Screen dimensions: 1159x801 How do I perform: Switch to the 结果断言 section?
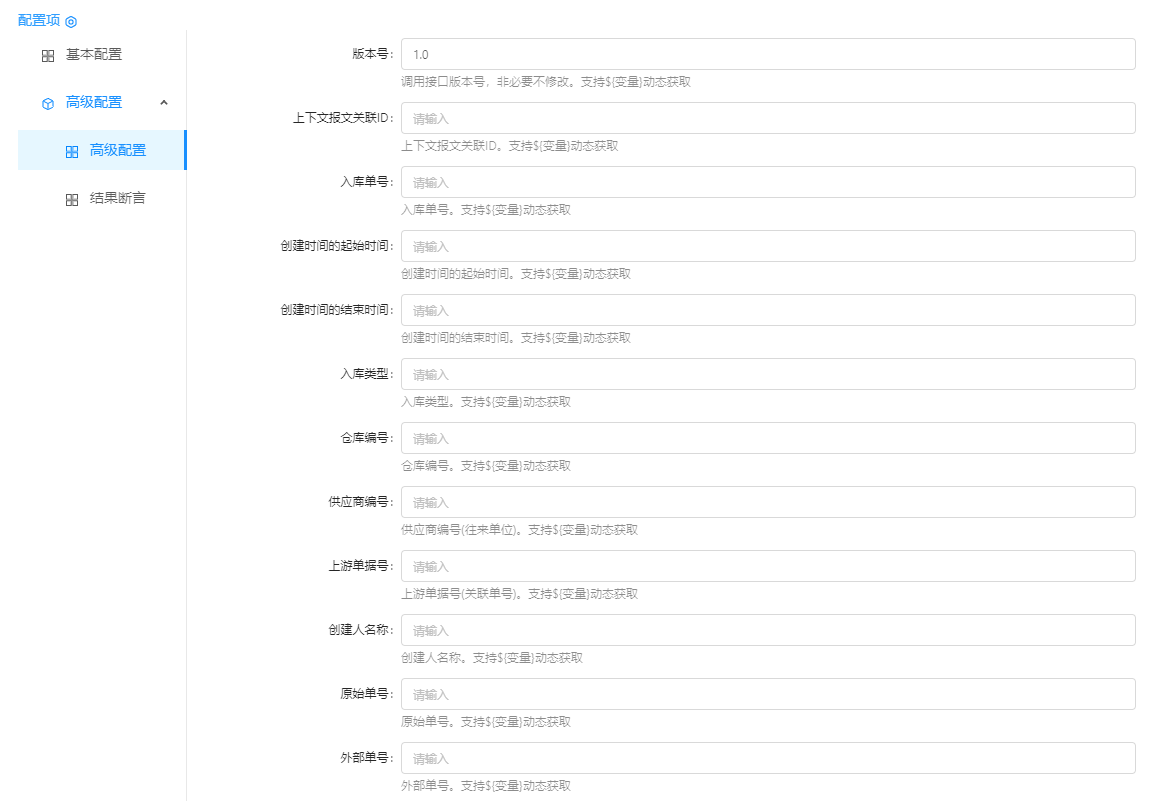[x=117, y=198]
